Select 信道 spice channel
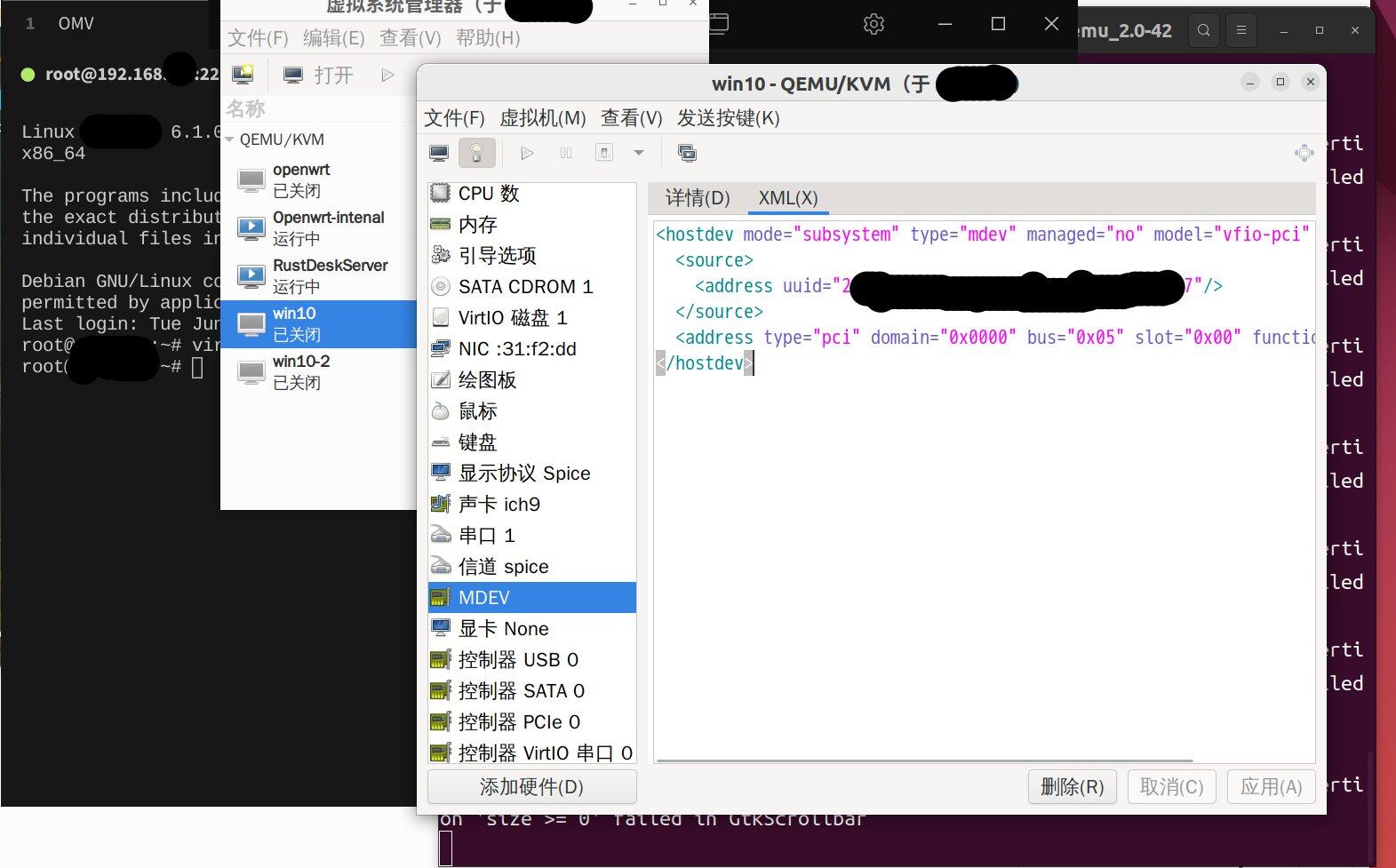1396x868 pixels. [x=531, y=567]
